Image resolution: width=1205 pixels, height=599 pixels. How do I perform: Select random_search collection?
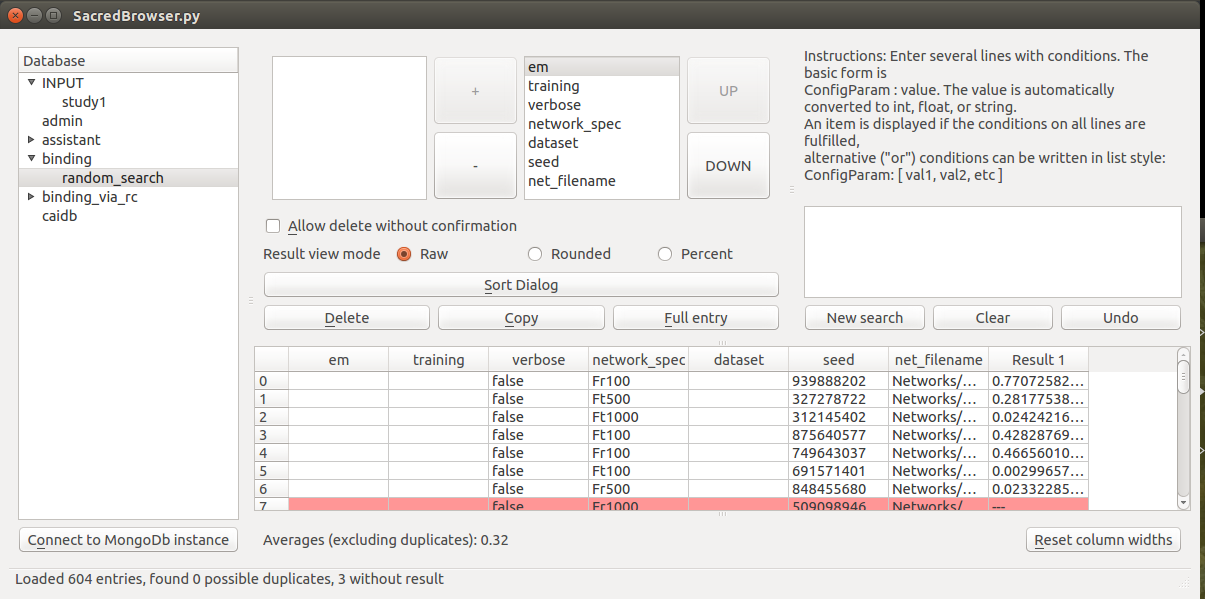(113, 178)
